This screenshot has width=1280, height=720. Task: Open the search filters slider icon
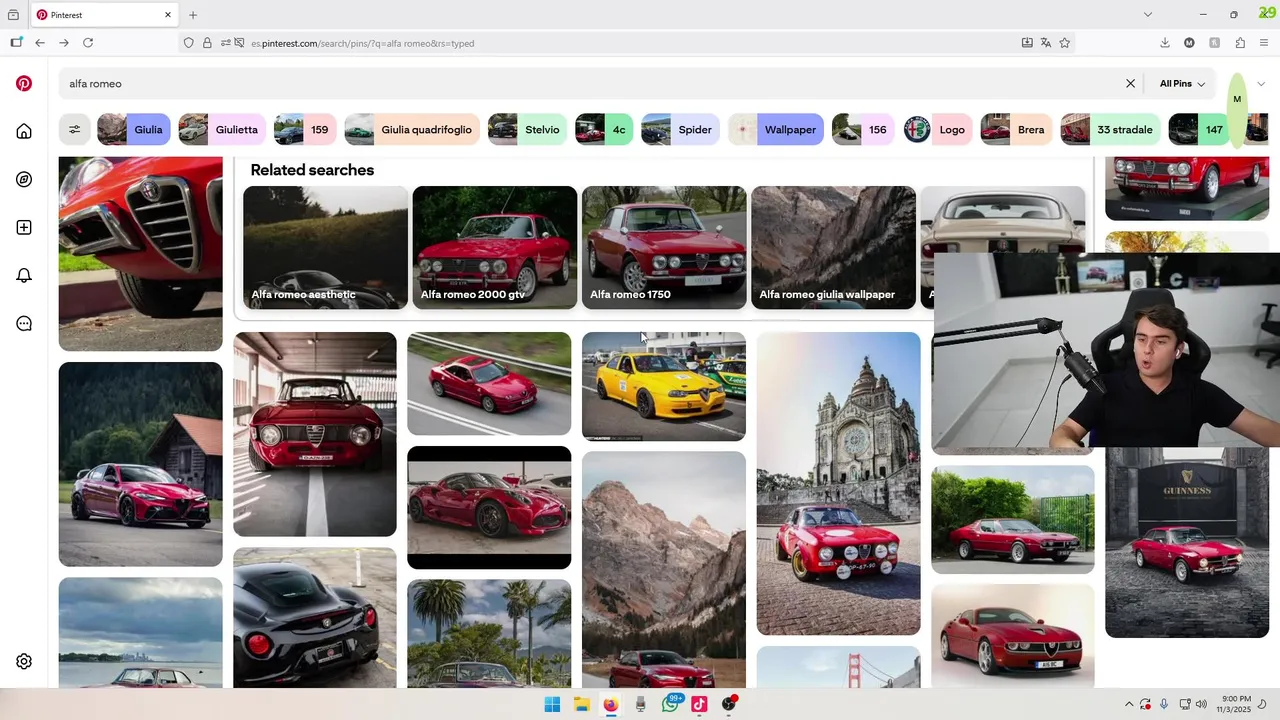click(74, 130)
